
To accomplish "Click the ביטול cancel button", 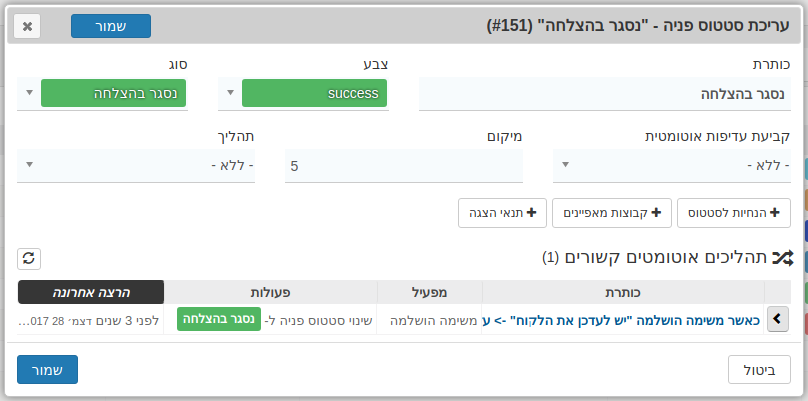I will tap(760, 370).
